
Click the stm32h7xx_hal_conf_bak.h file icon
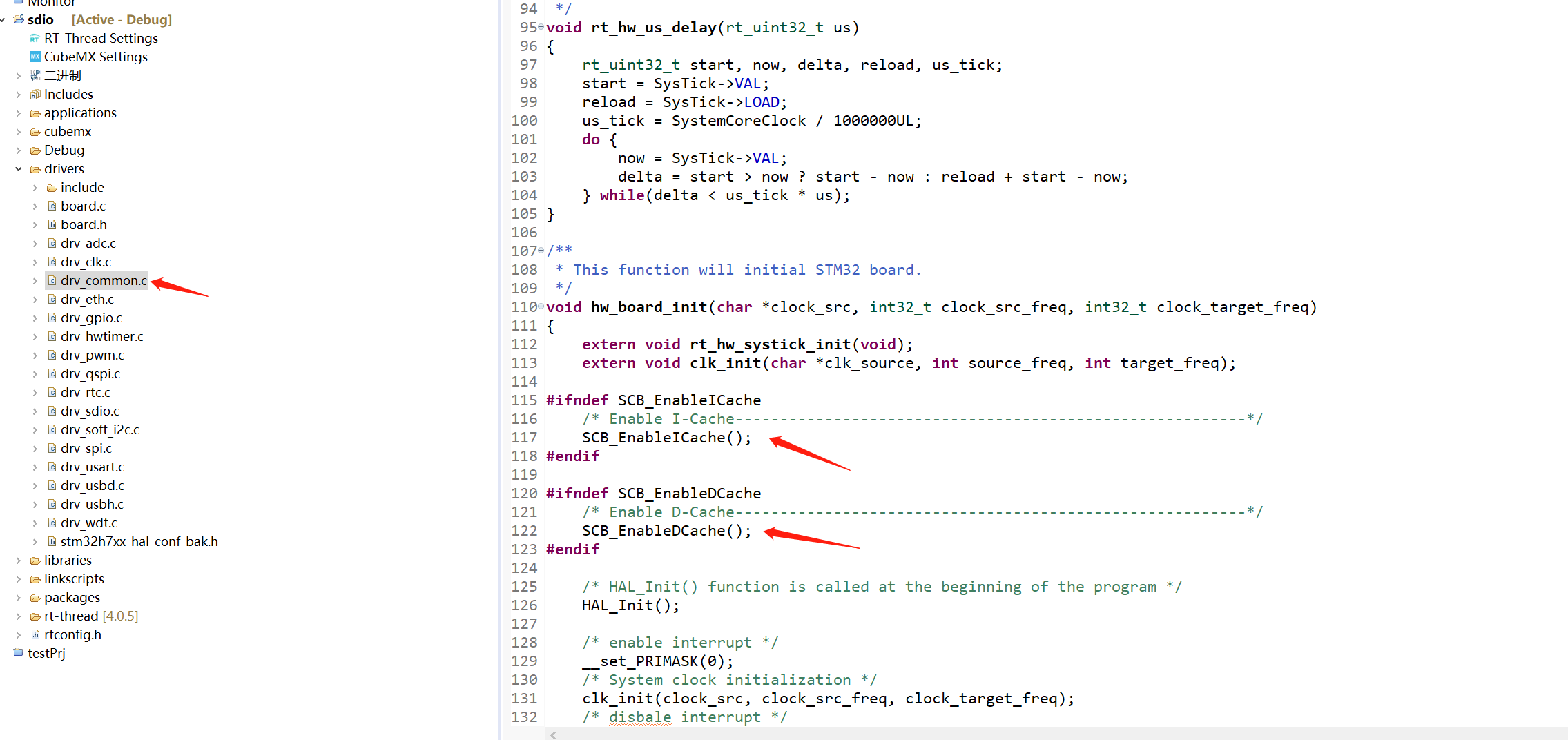pos(52,541)
